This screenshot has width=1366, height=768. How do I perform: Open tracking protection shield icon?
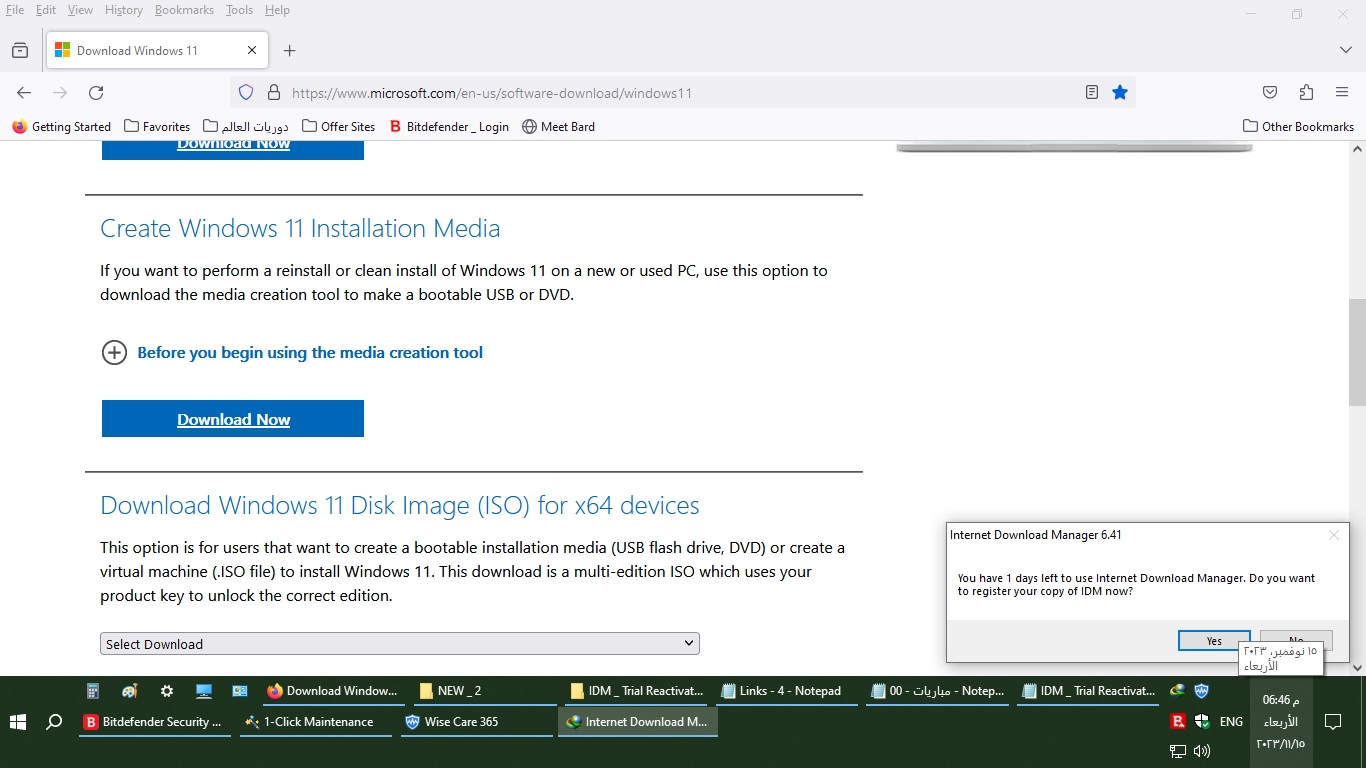point(246,93)
